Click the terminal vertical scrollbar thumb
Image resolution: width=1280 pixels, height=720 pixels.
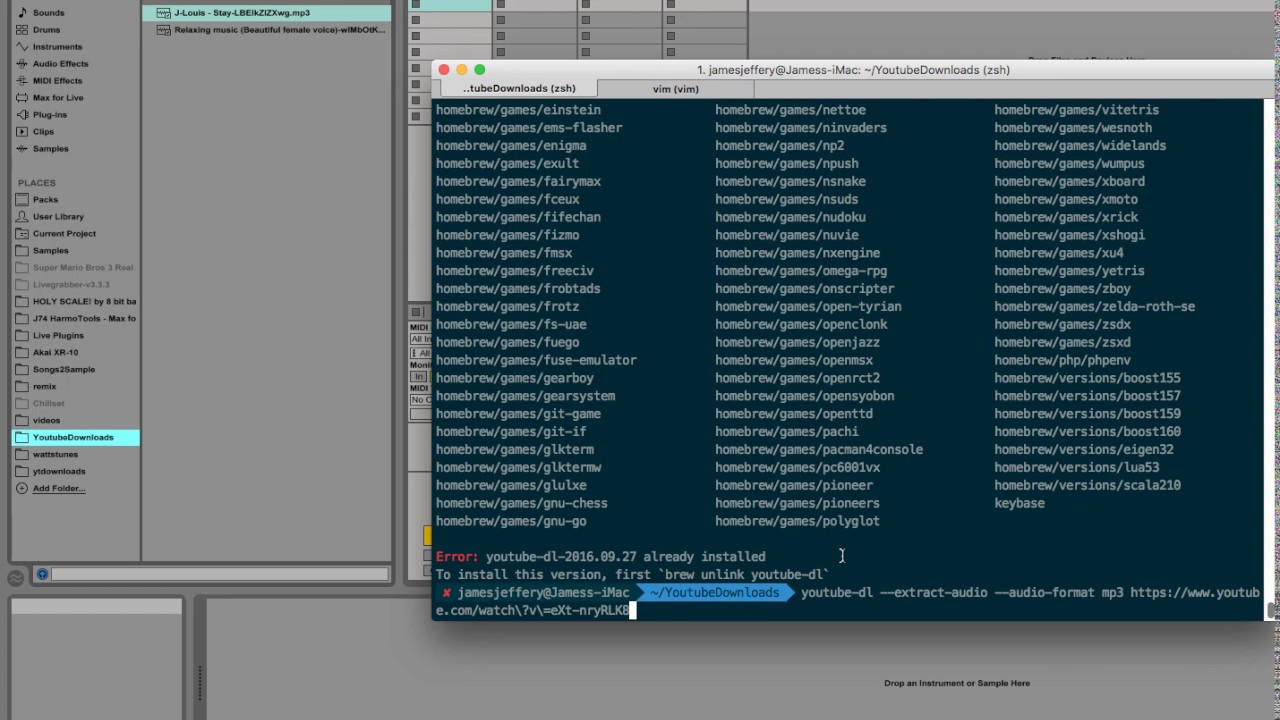[1272, 610]
